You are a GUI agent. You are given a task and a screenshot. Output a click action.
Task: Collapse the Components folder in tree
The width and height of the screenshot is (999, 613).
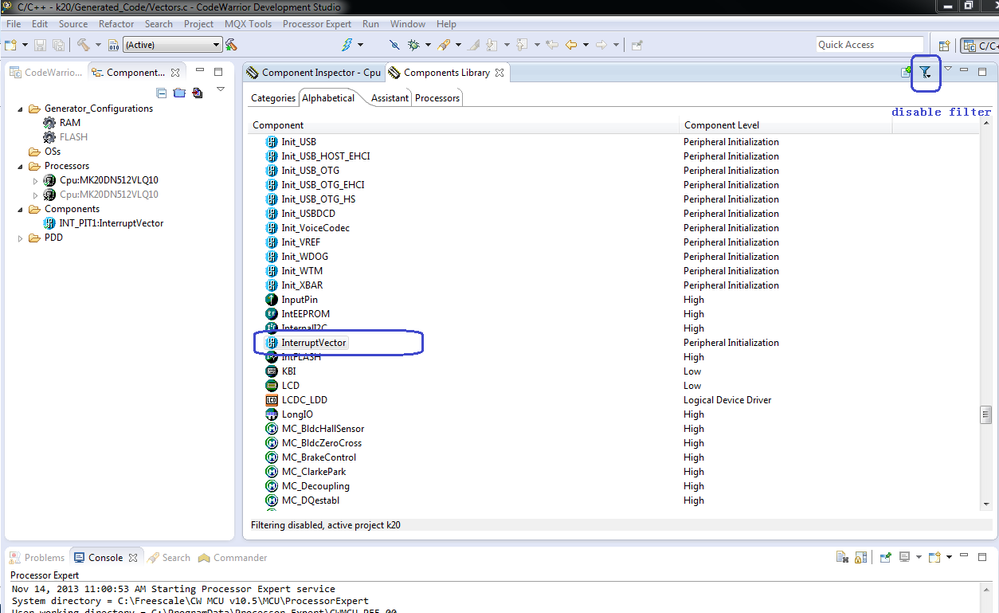pos(20,210)
